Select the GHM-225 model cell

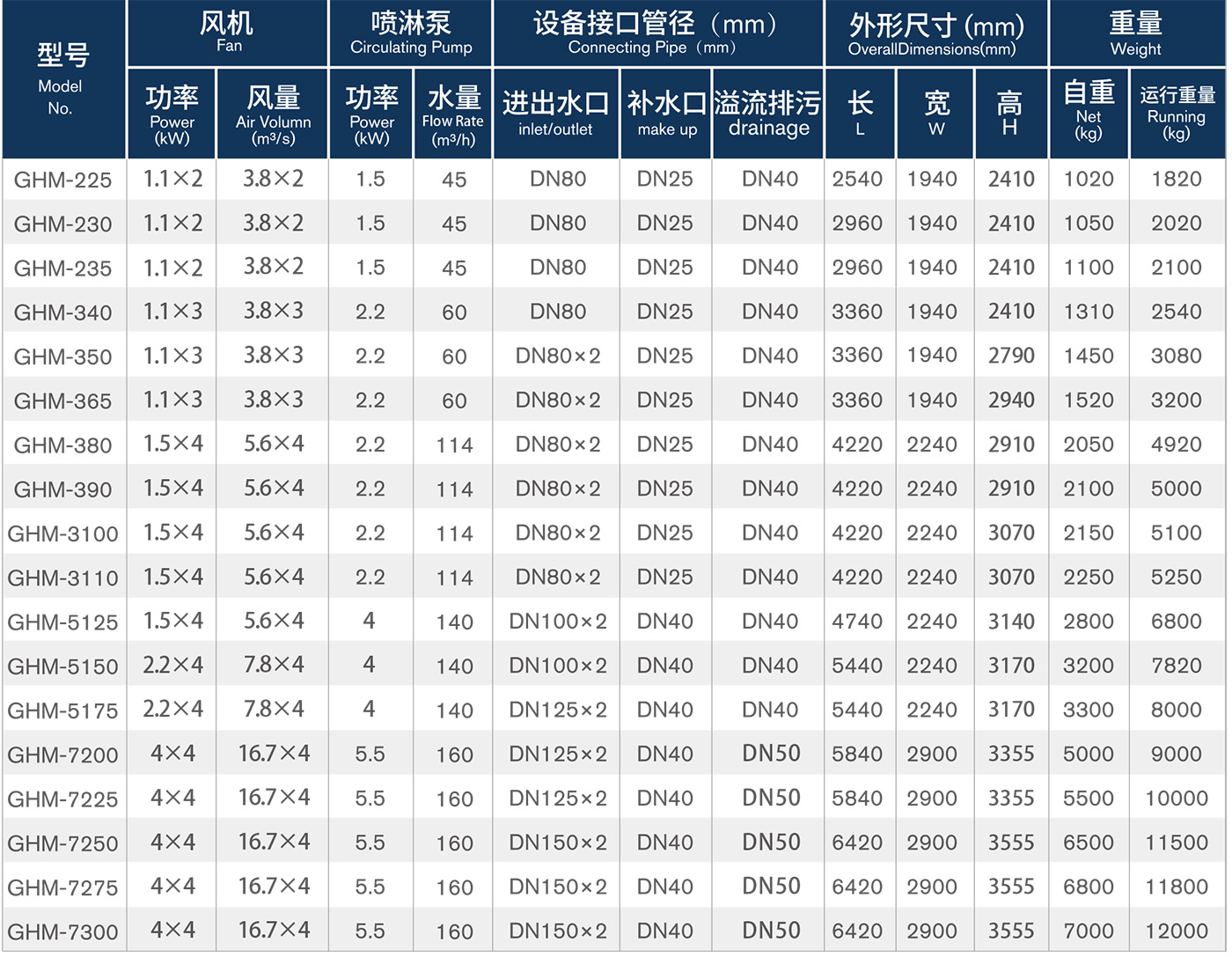63,180
